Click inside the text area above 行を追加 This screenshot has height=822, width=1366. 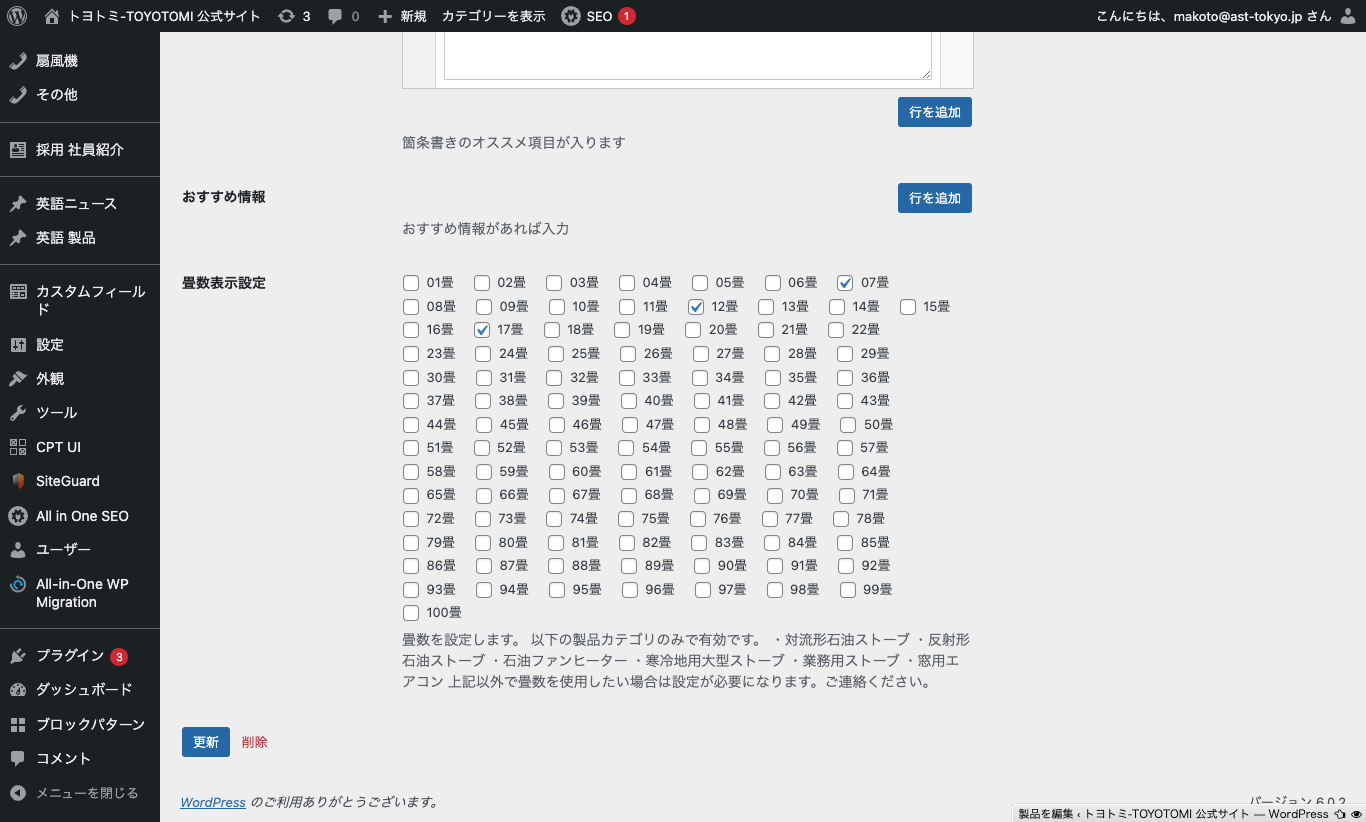pyautogui.click(x=688, y=56)
